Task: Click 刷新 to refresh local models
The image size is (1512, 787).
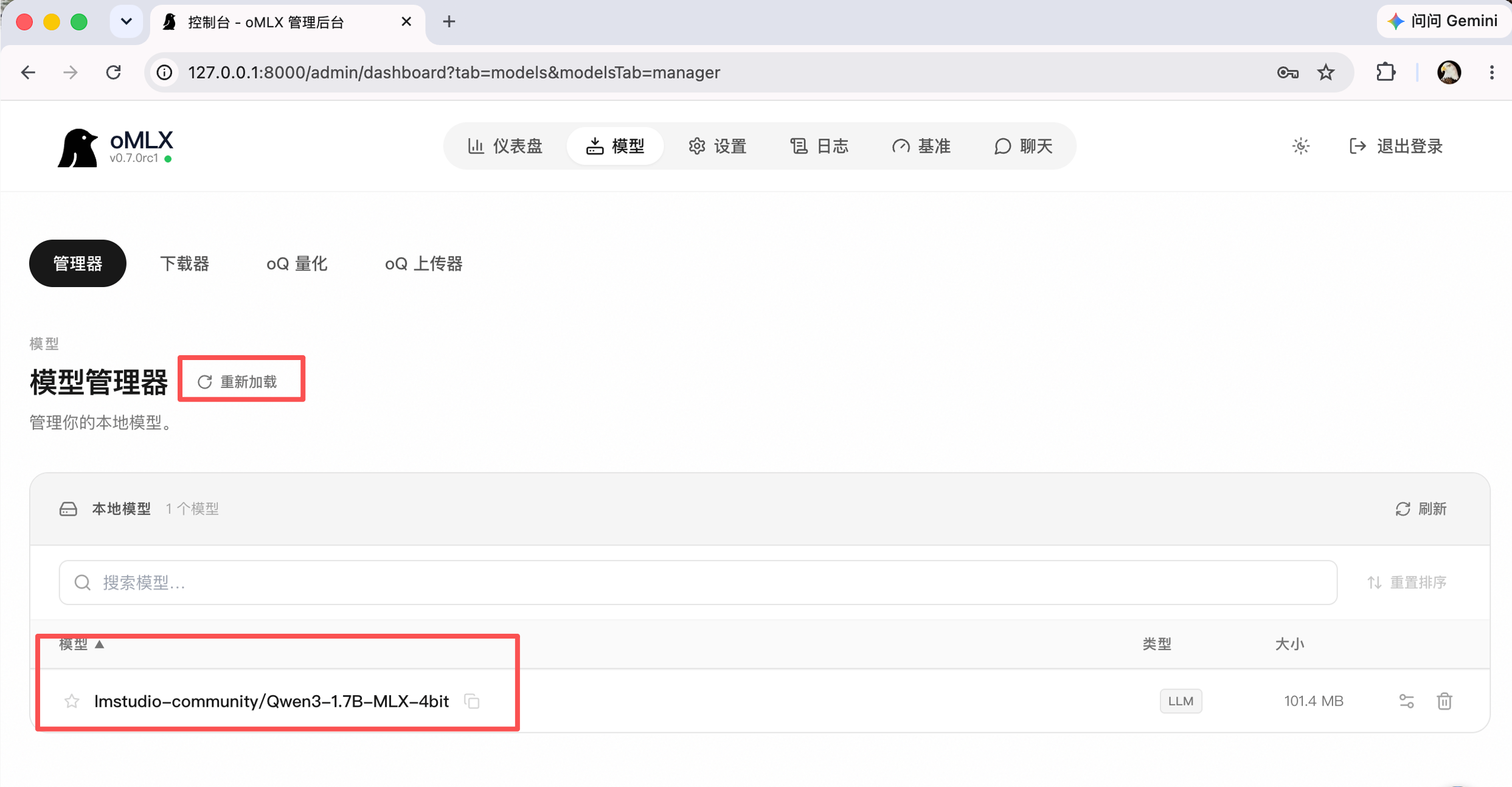Action: click(1421, 508)
